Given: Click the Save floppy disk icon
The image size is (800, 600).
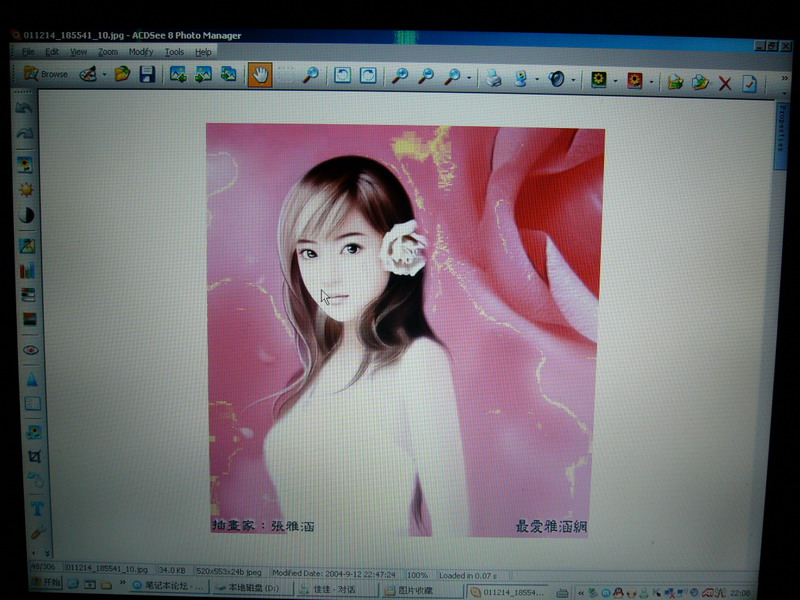Looking at the screenshot, I should [x=147, y=75].
